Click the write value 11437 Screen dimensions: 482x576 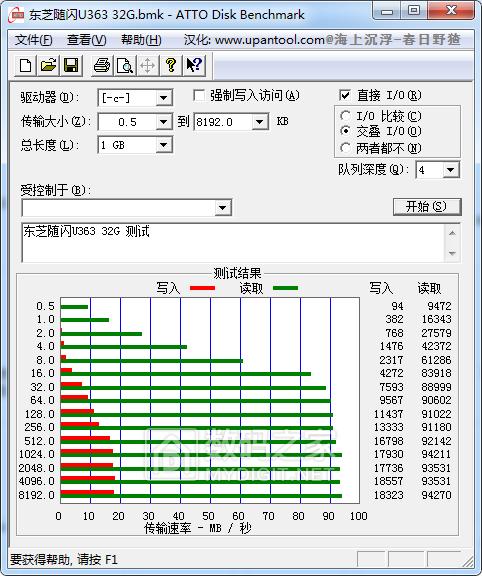(x=388, y=414)
